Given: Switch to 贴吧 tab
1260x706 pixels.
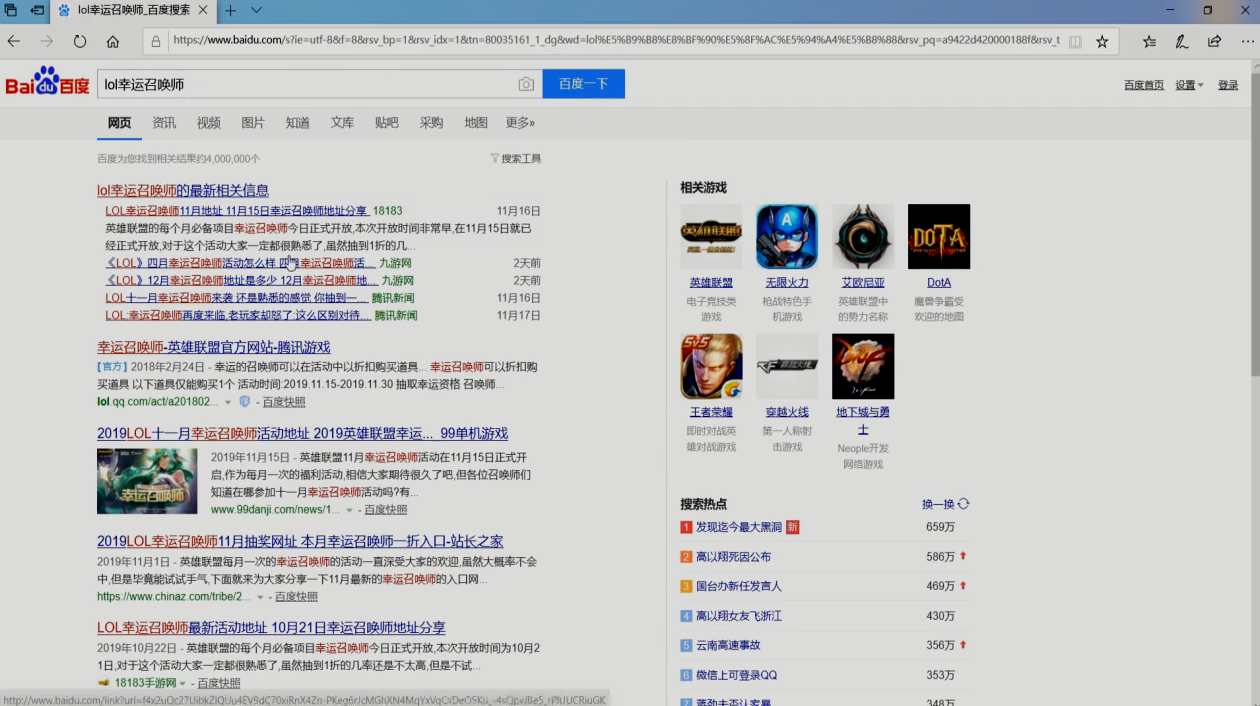Looking at the screenshot, I should coord(386,122).
